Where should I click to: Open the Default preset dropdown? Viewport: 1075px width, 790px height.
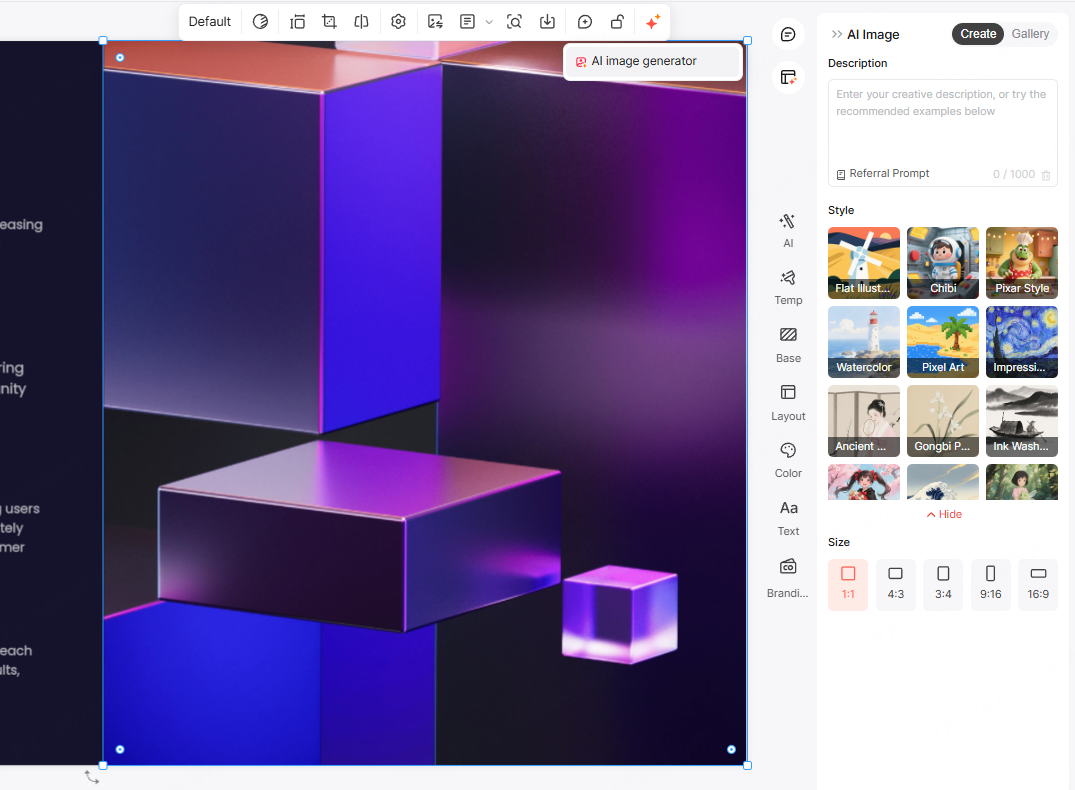(x=210, y=21)
